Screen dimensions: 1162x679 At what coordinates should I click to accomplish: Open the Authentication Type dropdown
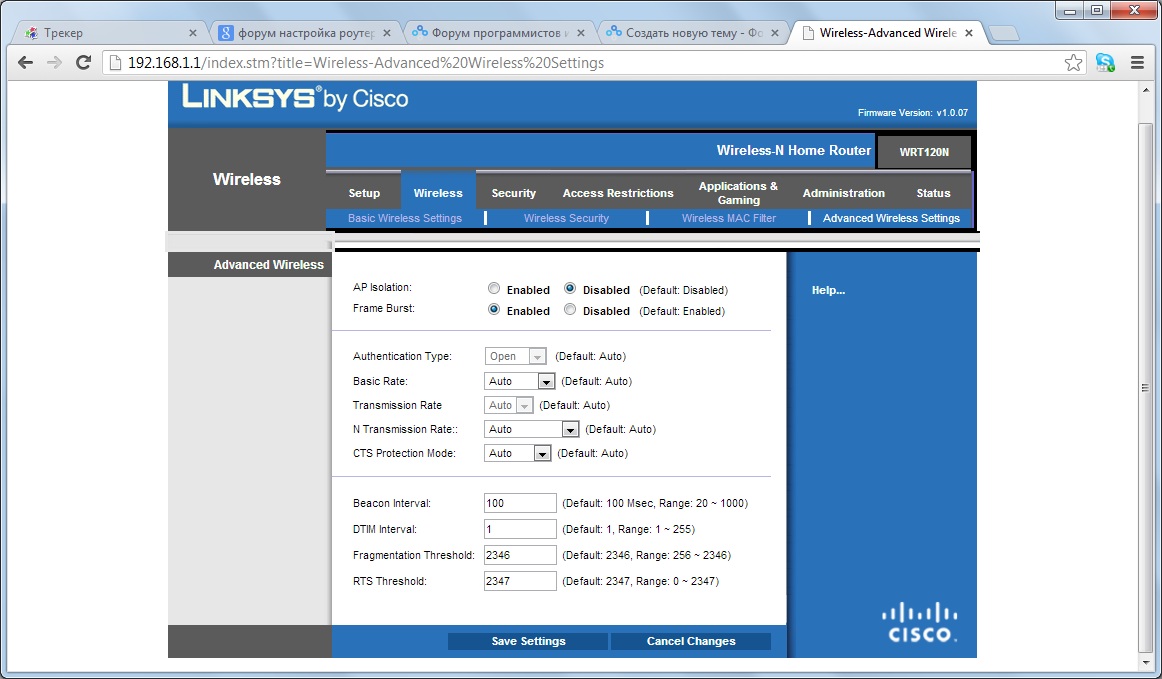pyautogui.click(x=516, y=357)
